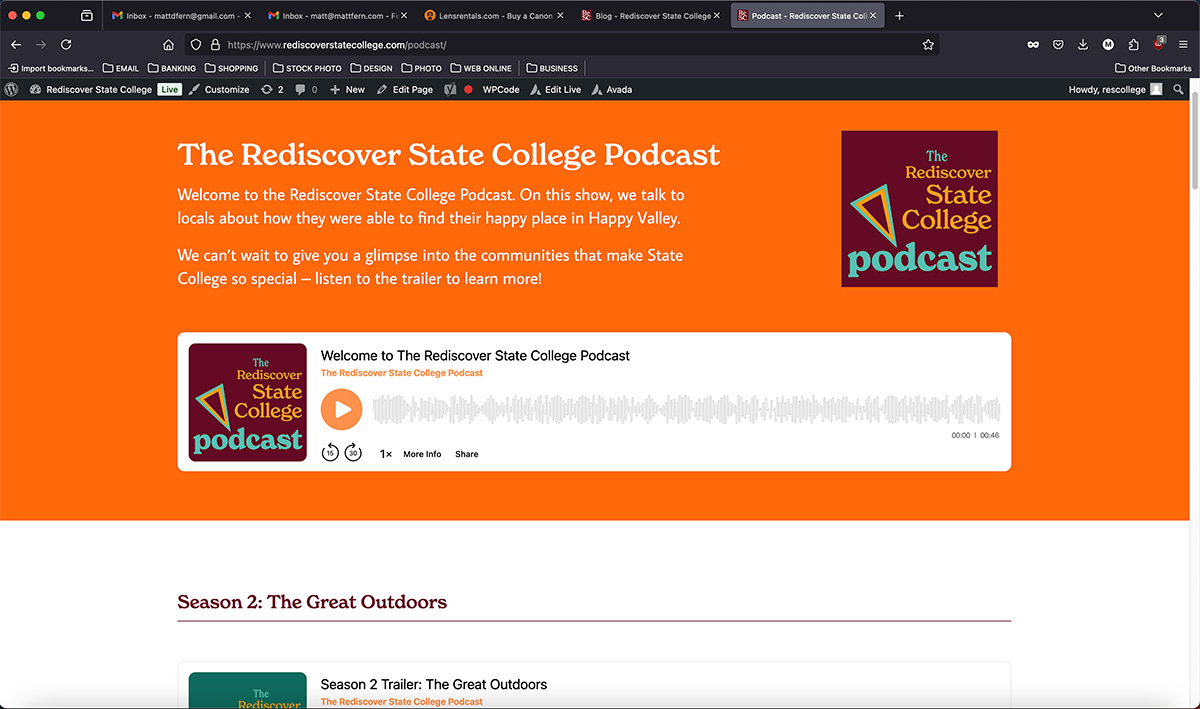The width and height of the screenshot is (1200, 709).
Task: Click the browser back arrow
Action: click(16, 45)
